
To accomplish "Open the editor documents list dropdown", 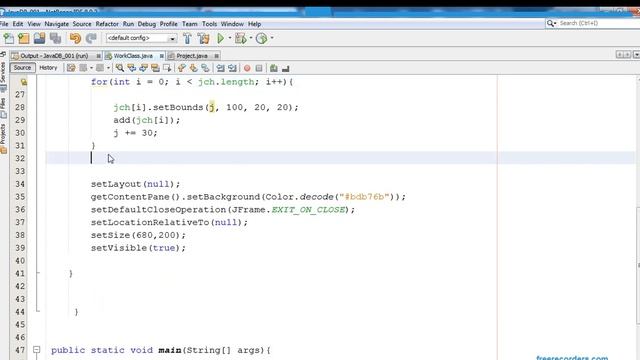I will 636,55.
